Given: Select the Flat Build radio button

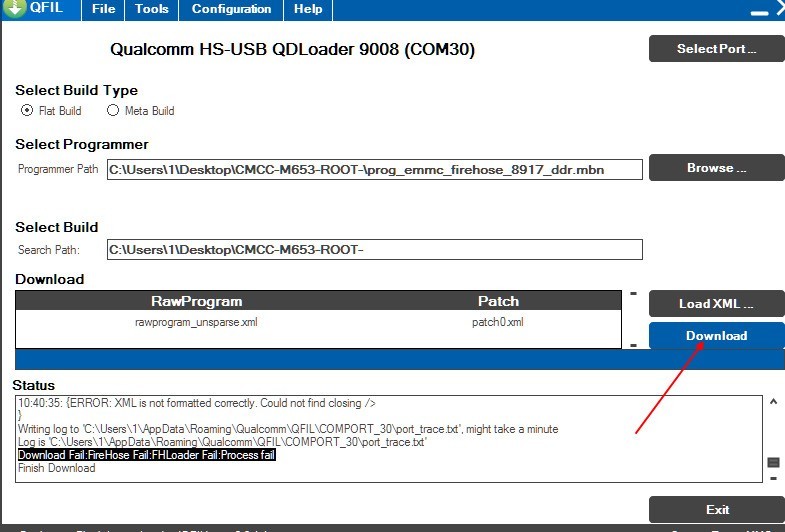Looking at the screenshot, I should click(27, 110).
